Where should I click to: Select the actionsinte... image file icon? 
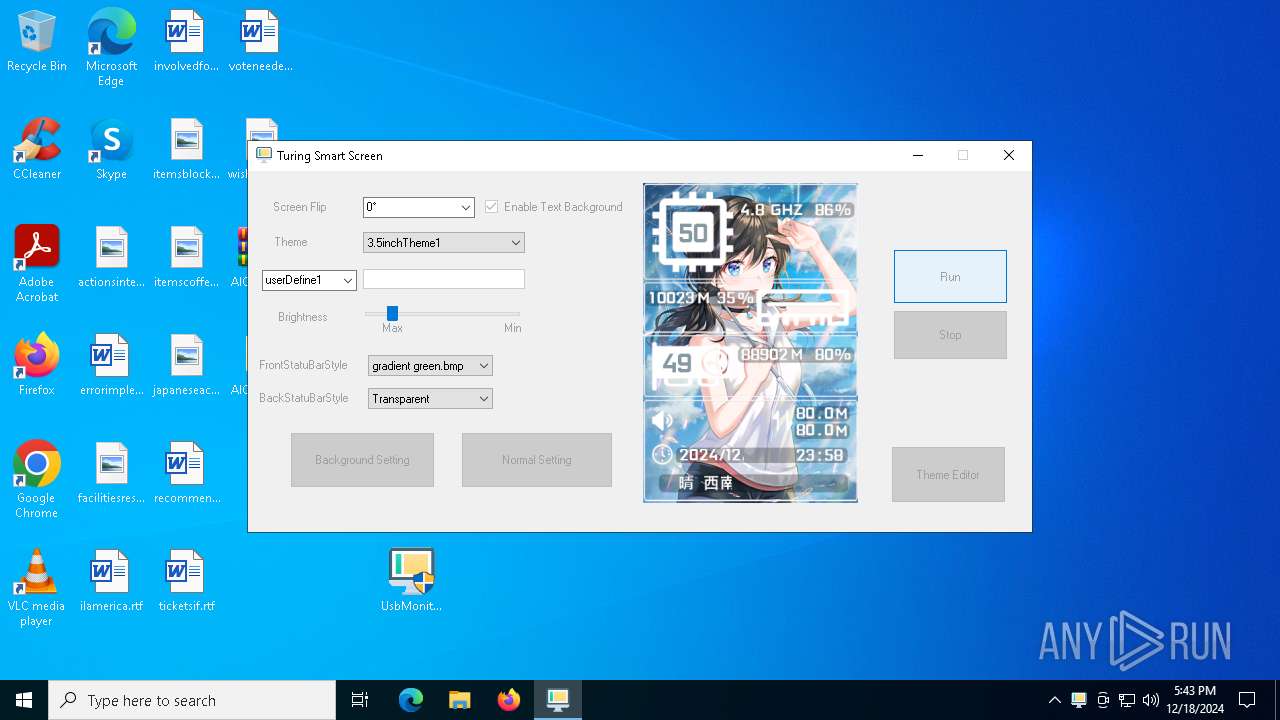coord(111,258)
